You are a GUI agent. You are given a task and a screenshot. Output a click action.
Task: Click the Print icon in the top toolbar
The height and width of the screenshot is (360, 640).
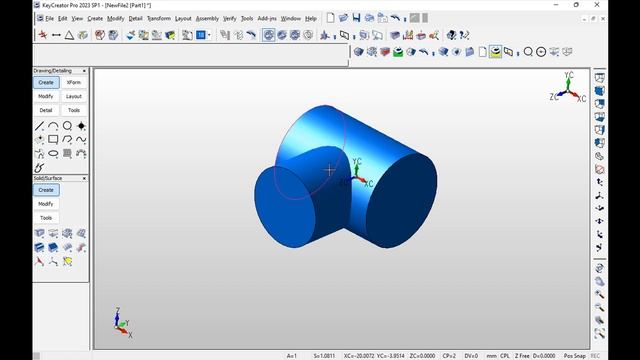point(369,18)
